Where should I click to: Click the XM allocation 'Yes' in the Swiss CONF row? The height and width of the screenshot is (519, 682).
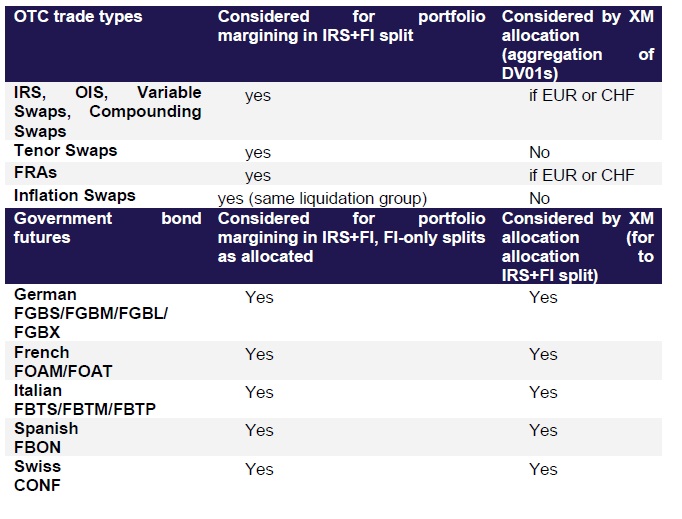point(544,468)
